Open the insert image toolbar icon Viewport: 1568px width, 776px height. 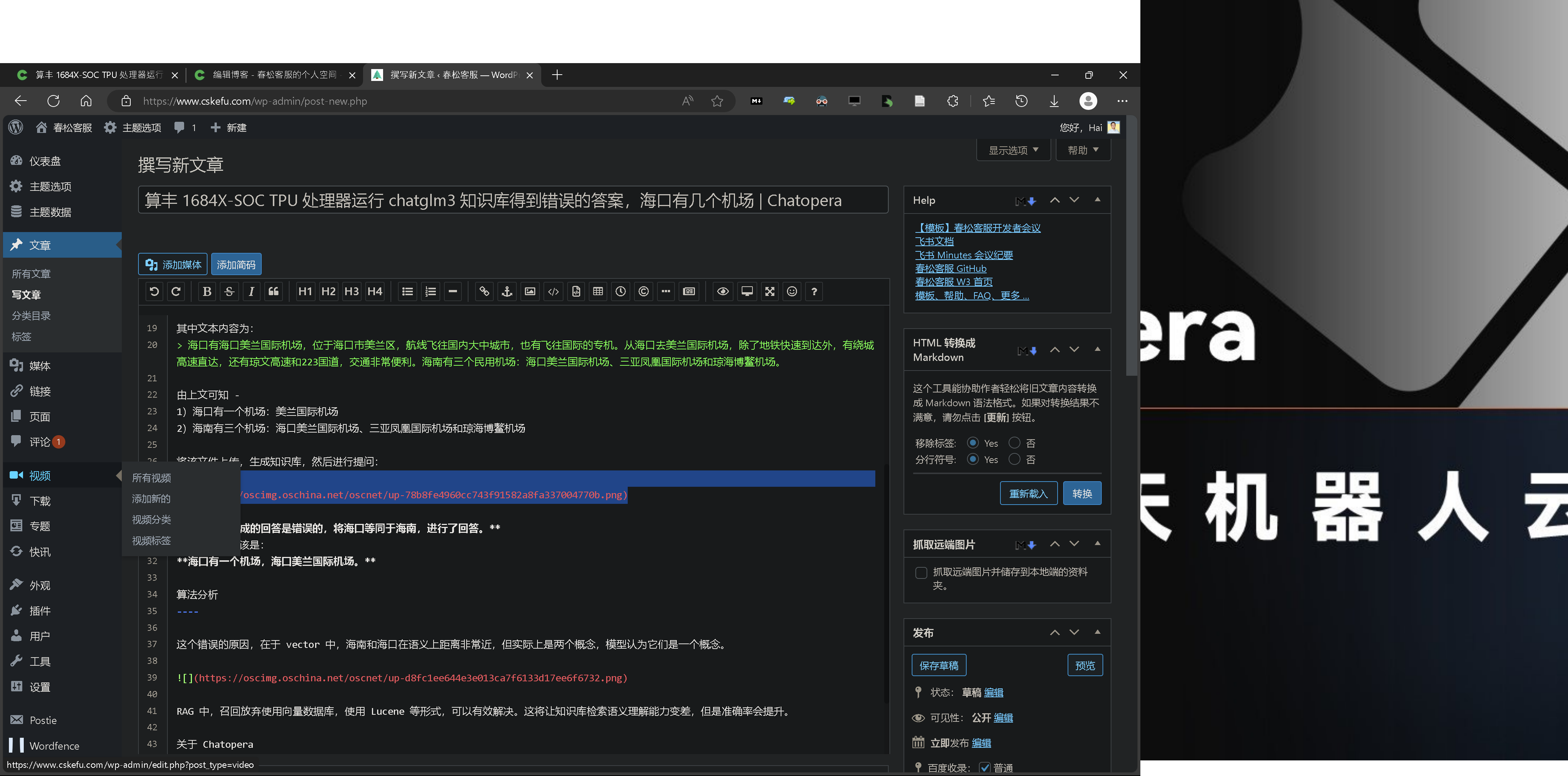pos(530,291)
